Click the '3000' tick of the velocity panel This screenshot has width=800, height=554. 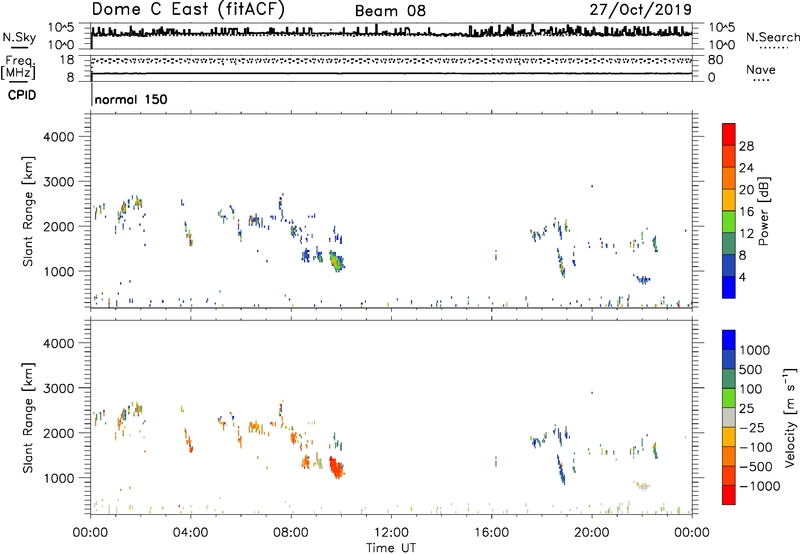[x=59, y=388]
